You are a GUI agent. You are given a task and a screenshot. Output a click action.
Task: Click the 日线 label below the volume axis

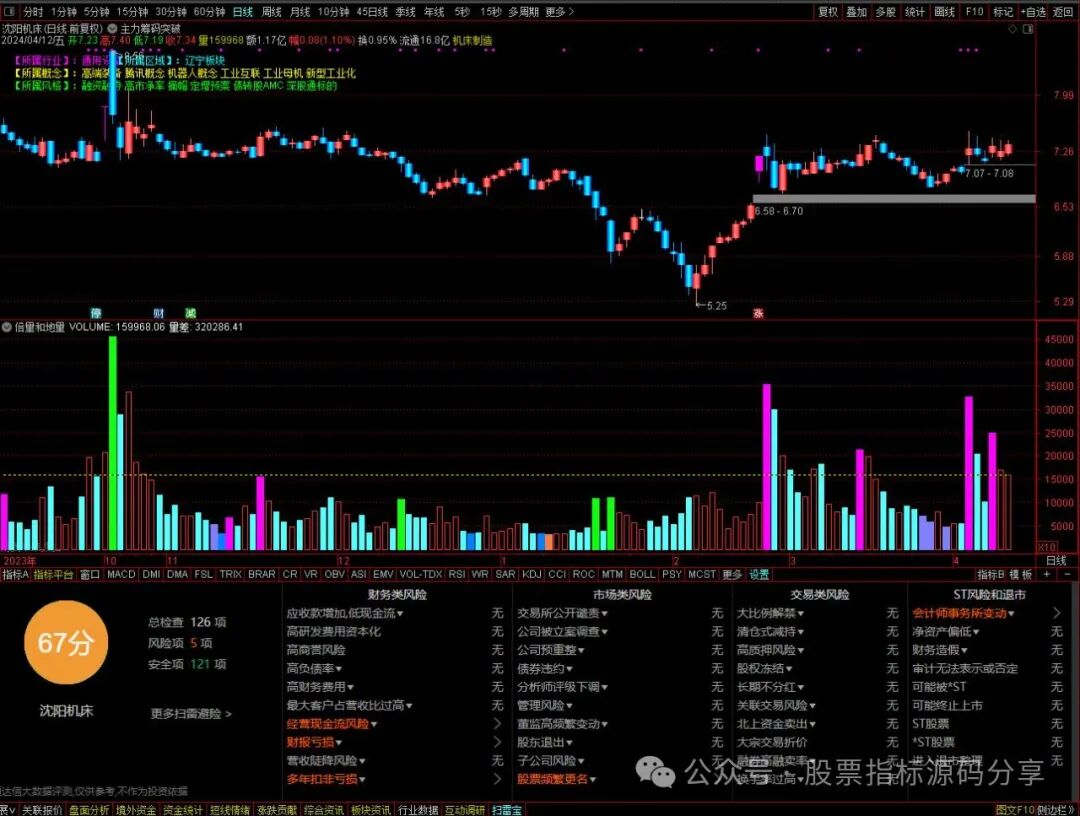pyautogui.click(x=1057, y=561)
